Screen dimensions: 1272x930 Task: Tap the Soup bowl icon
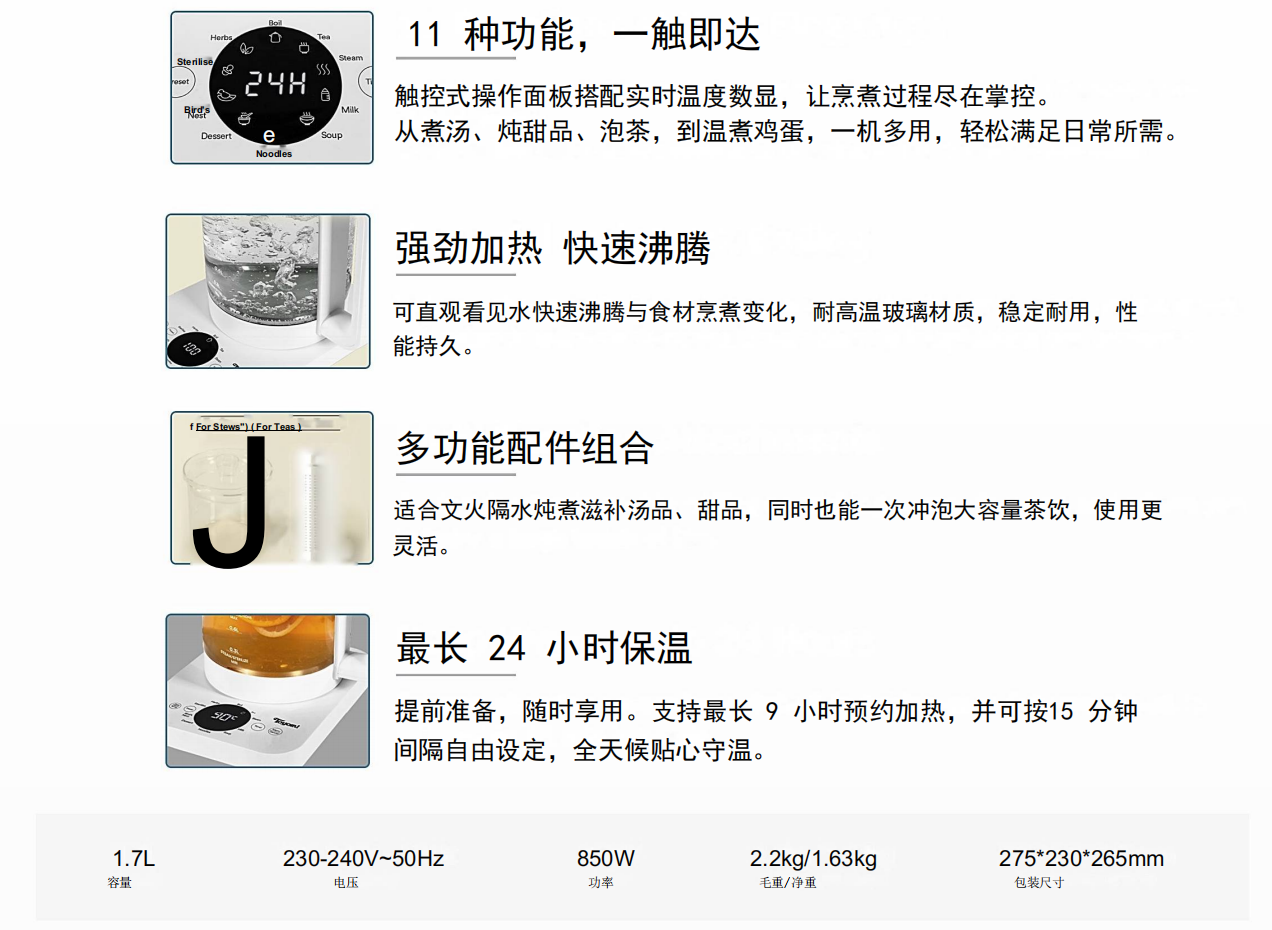(x=307, y=119)
